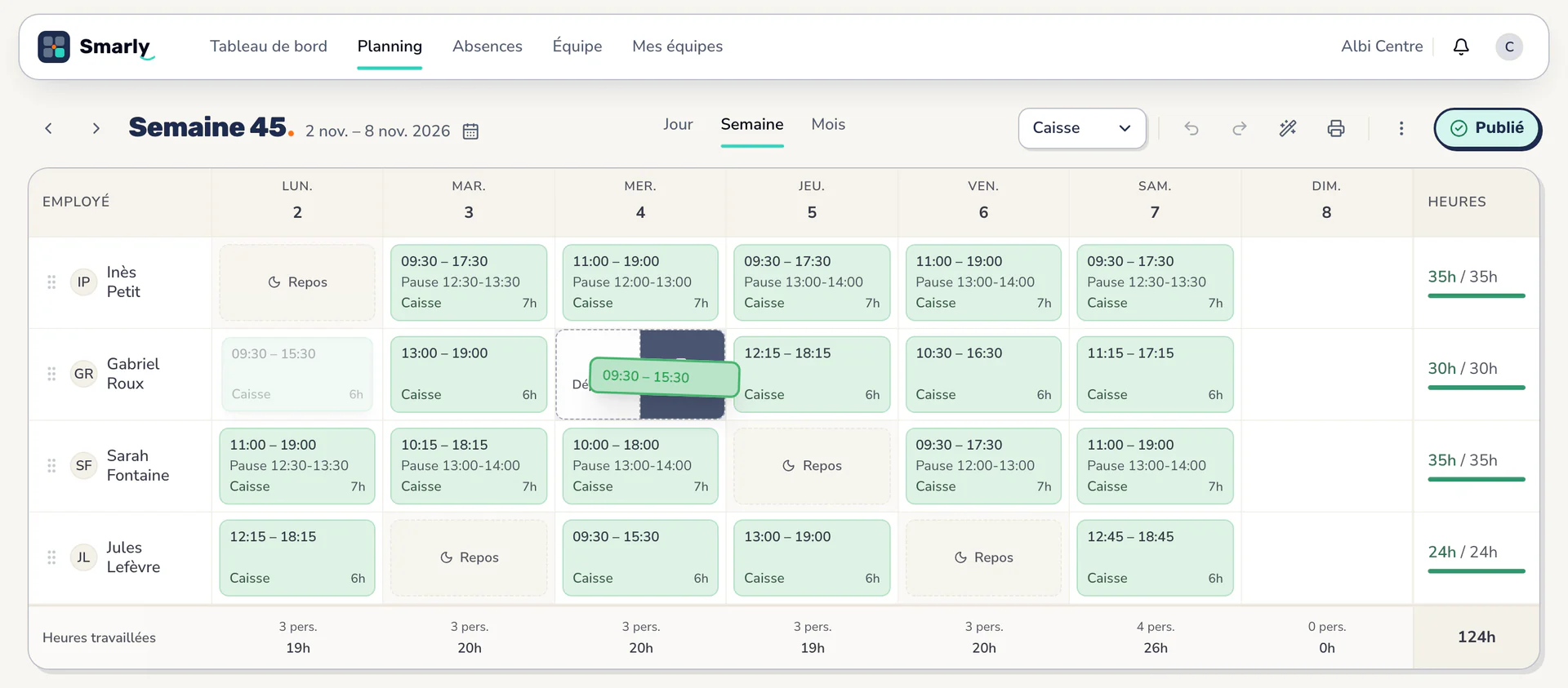1568x688 pixels.
Task: Click the undo arrow icon
Action: point(1192,128)
